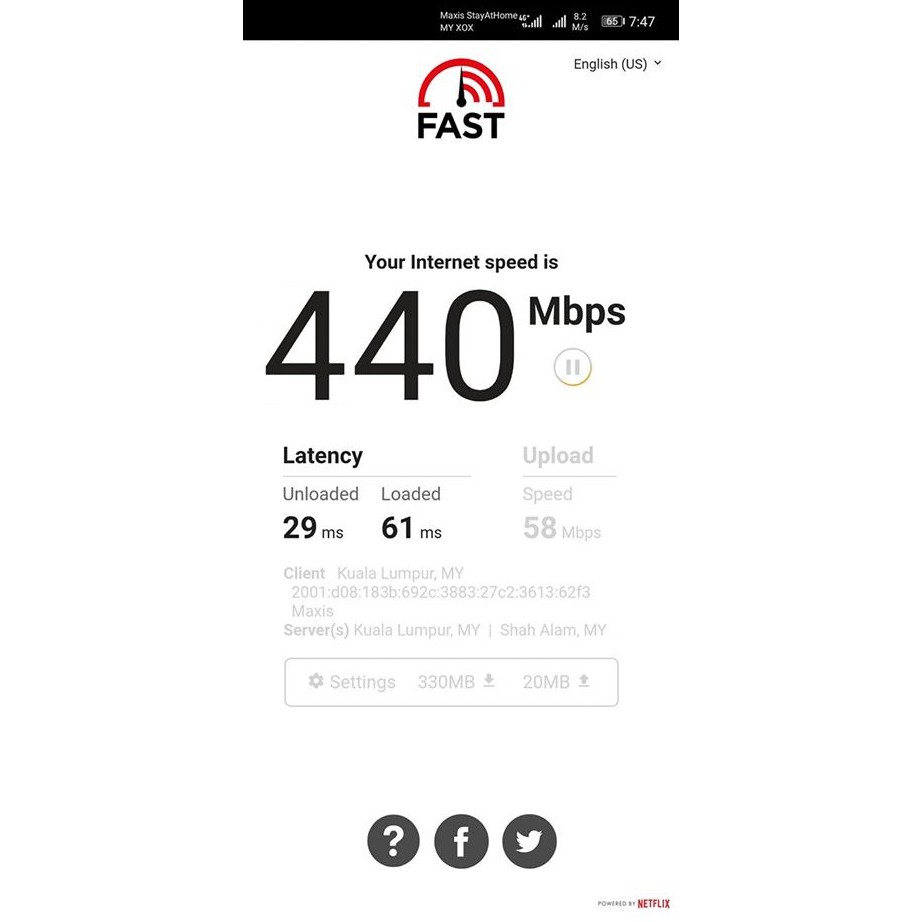Click the 20MB upload arrow icon

(x=584, y=680)
